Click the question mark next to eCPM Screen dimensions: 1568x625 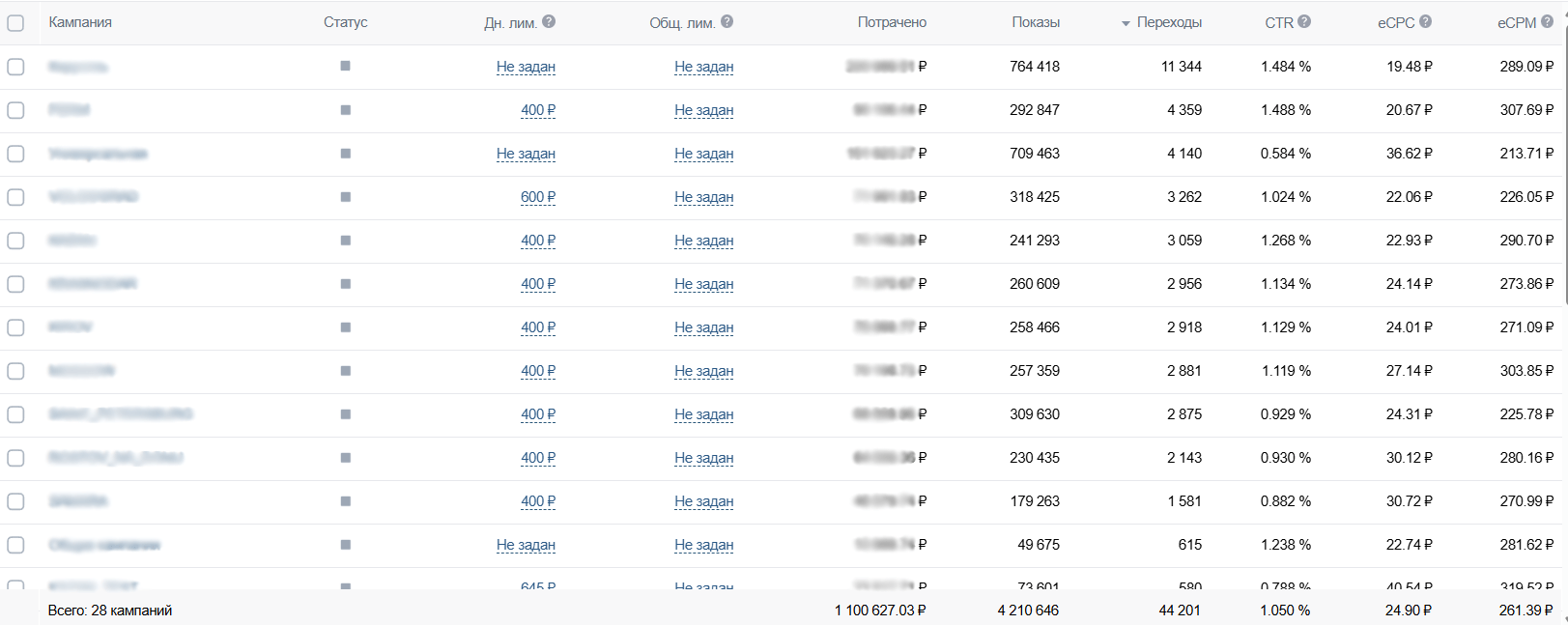pos(1547,21)
